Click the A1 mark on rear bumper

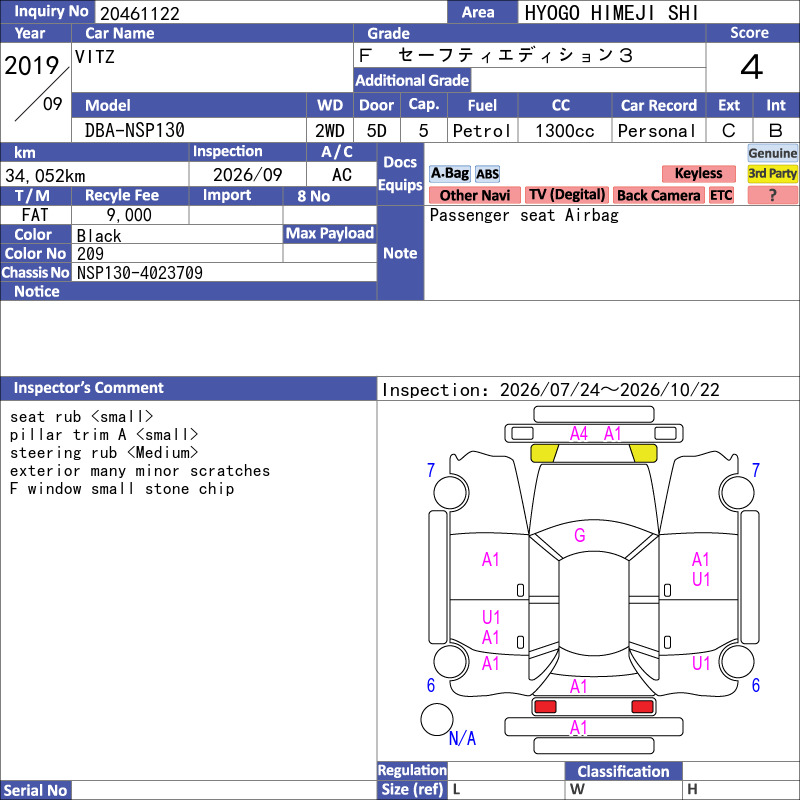pos(579,728)
